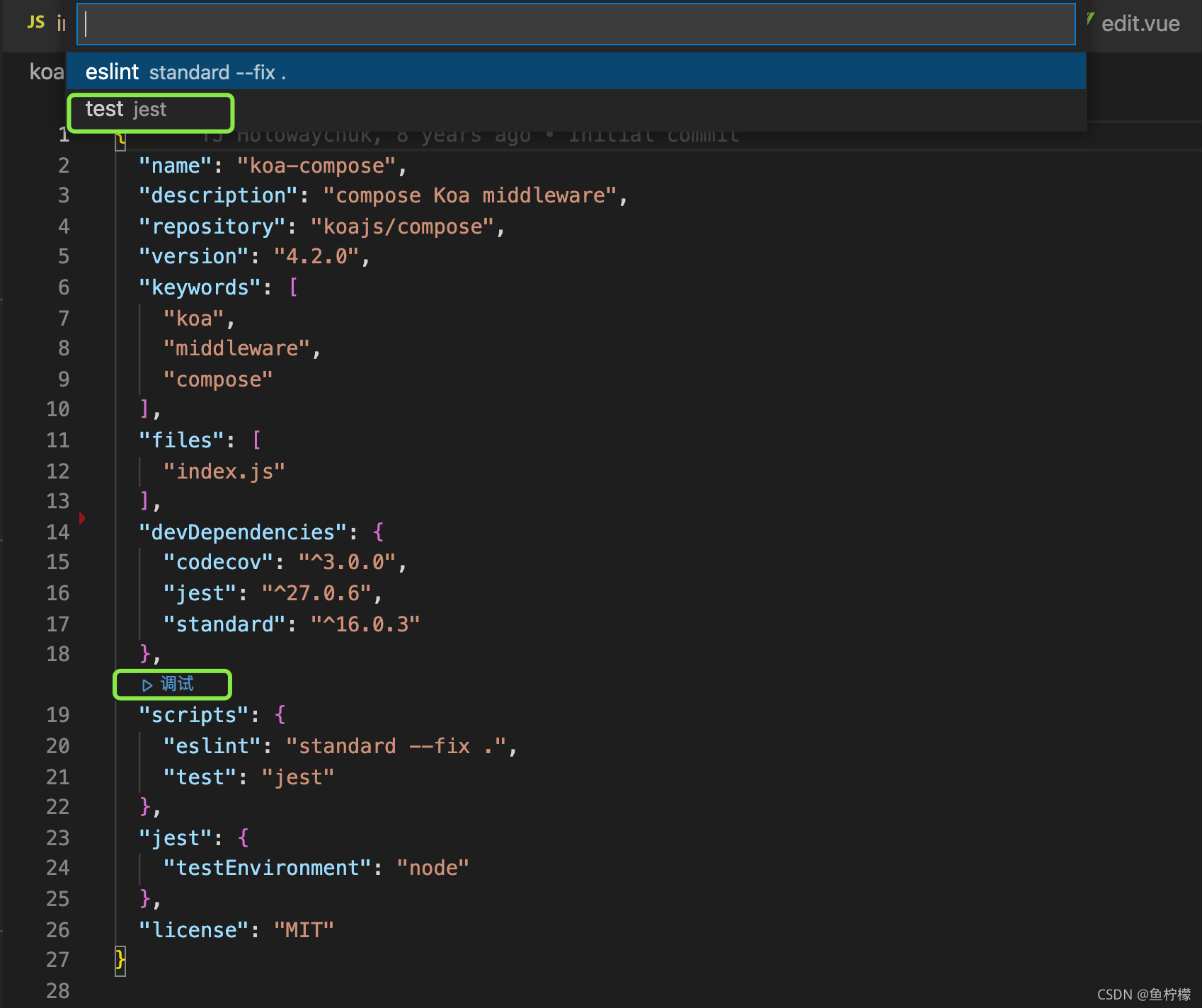The image size is (1202, 1008).
Task: Click the "test" key on line 21
Action: (x=200, y=777)
